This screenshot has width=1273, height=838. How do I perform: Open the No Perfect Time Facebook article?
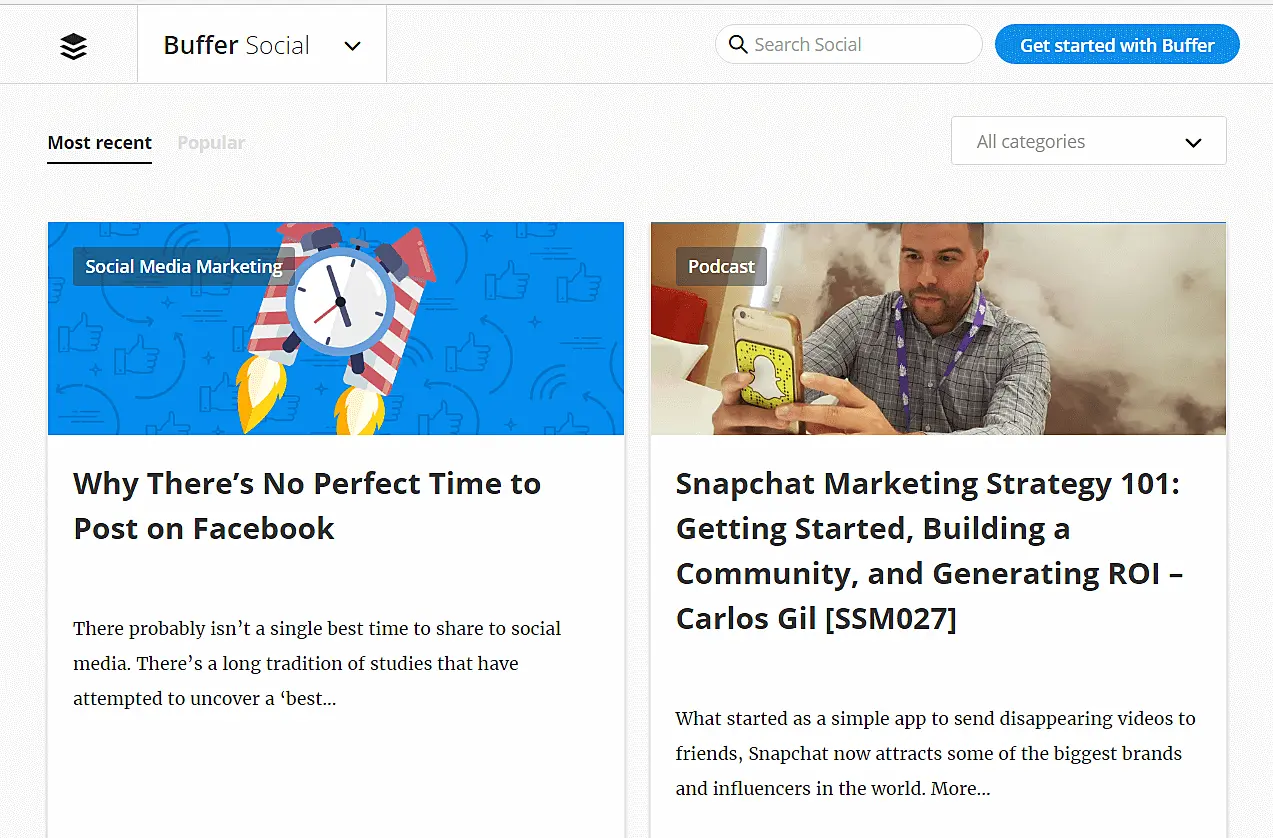(306, 506)
